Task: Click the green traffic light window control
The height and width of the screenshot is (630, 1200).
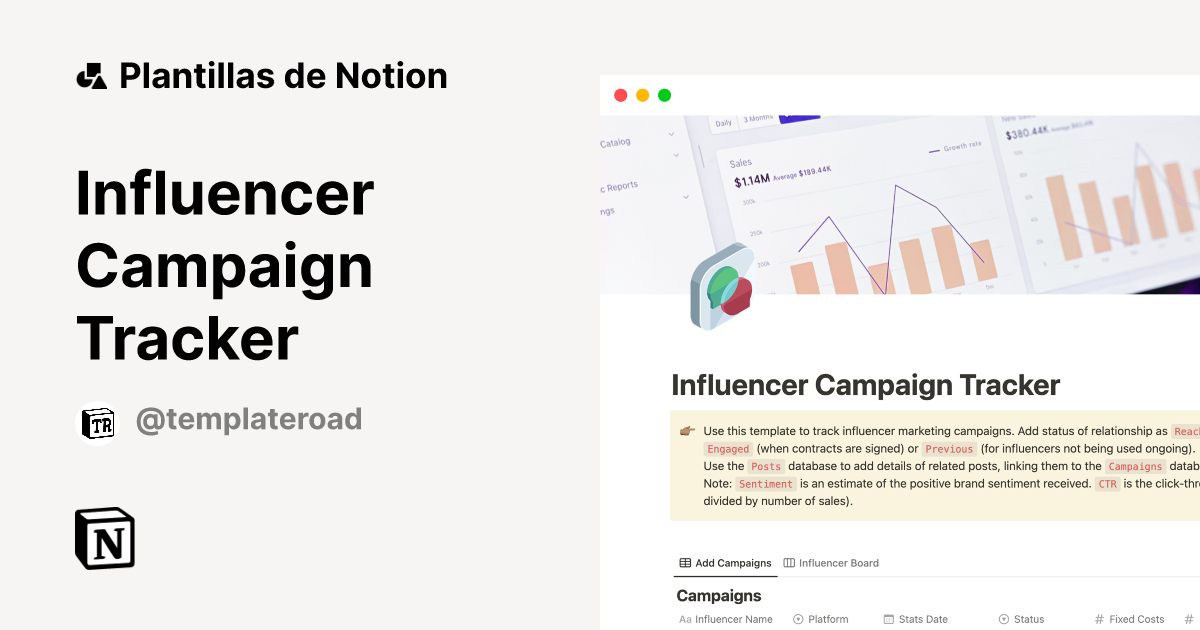Action: click(664, 94)
